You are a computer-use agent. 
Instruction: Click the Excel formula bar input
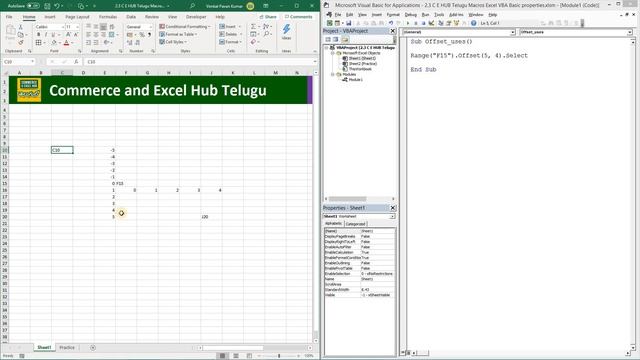[199, 62]
